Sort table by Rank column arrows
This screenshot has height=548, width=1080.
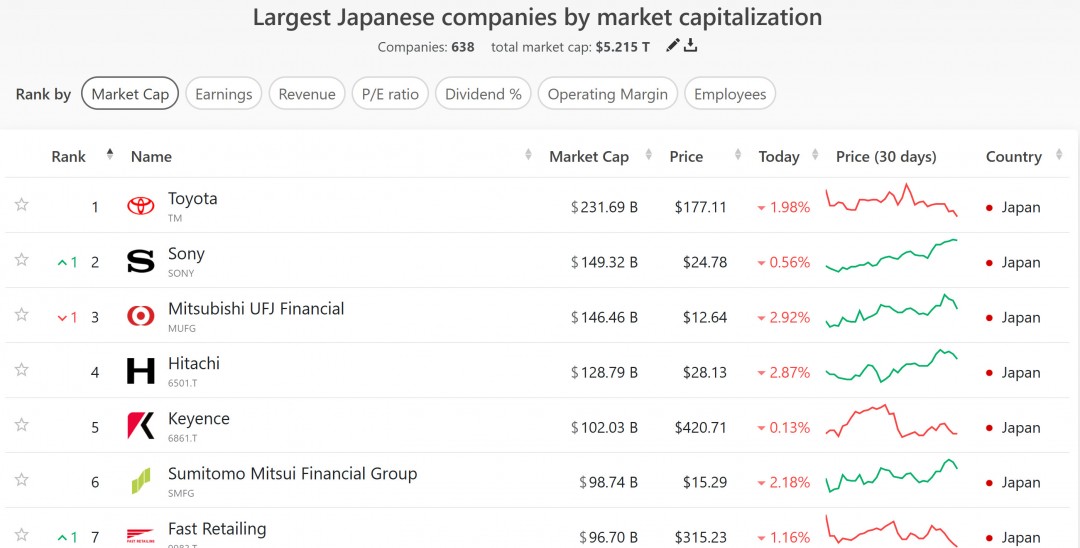[110, 156]
